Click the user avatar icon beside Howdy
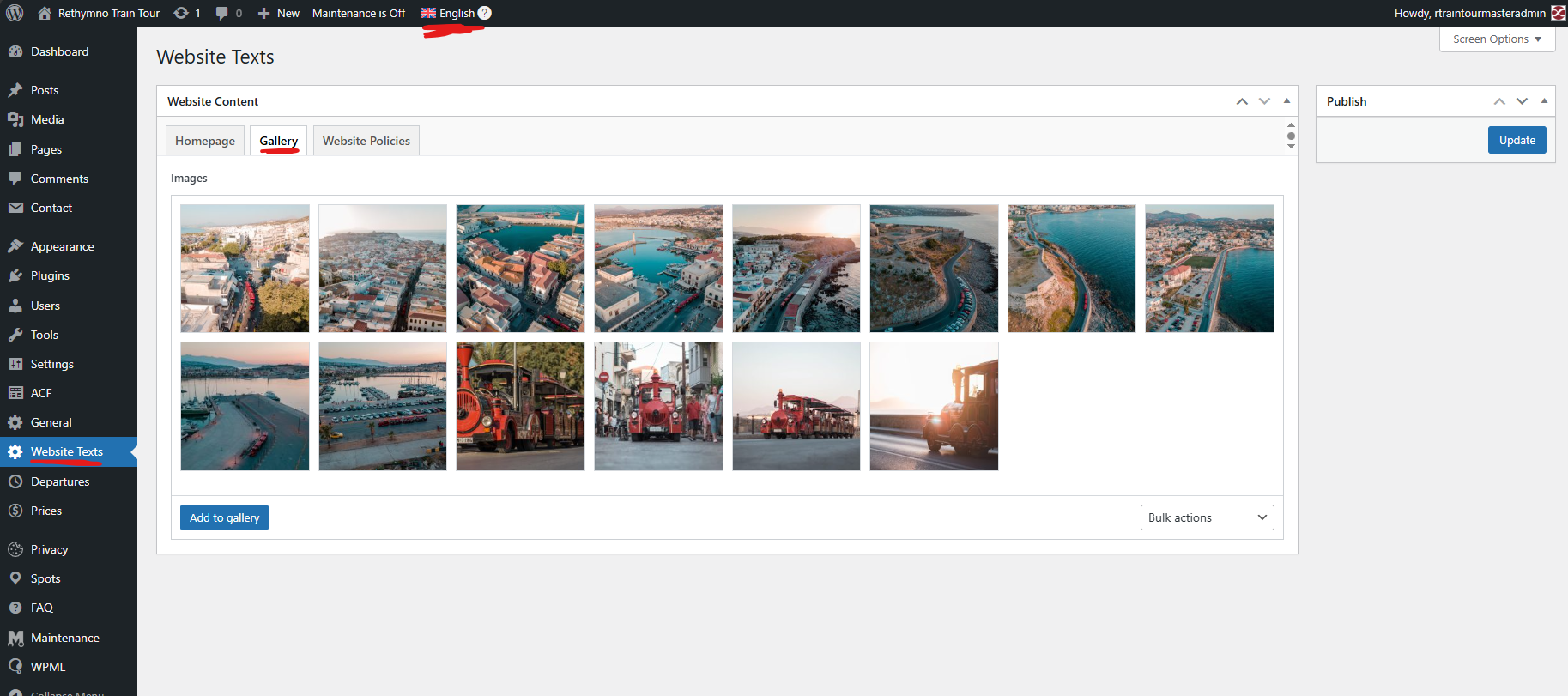 1559,13
